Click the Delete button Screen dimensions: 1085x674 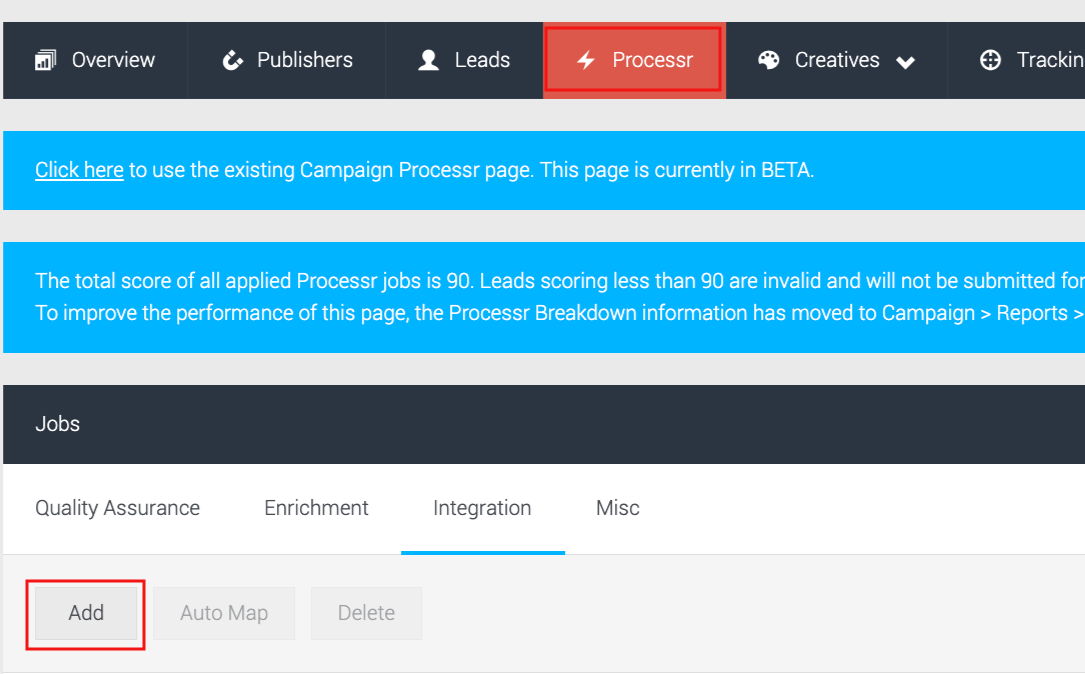pos(366,612)
